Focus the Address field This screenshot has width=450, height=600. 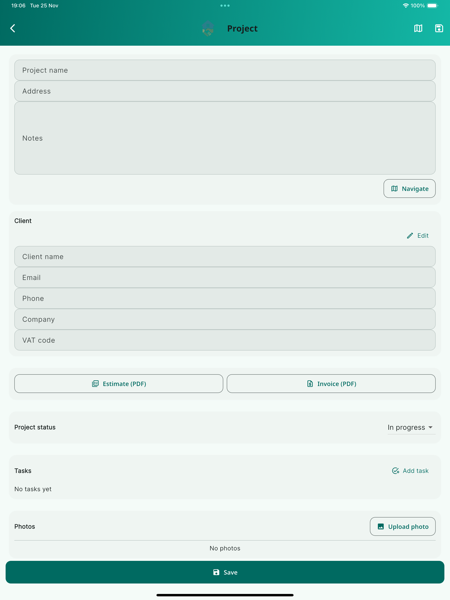[225, 91]
